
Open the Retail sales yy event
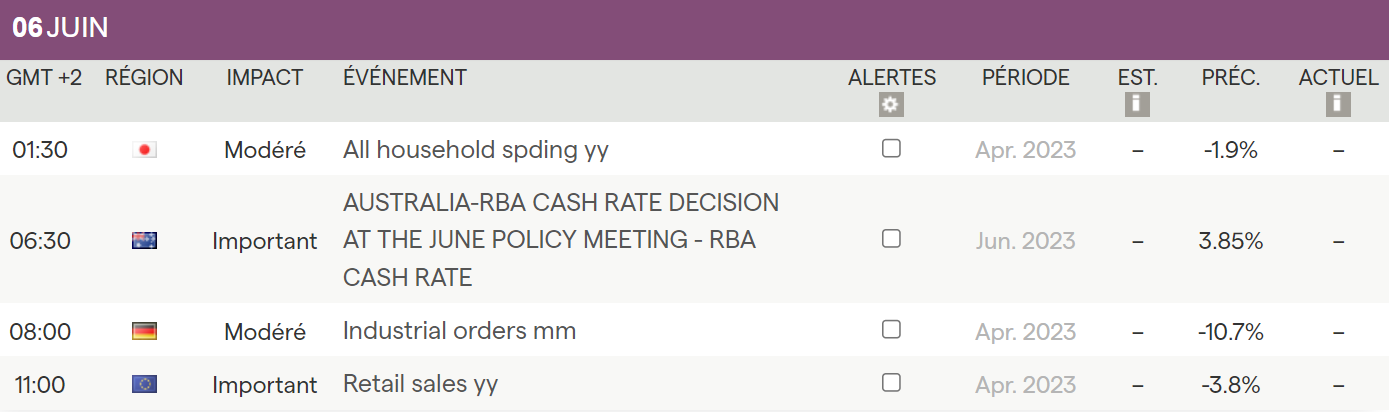click(420, 384)
